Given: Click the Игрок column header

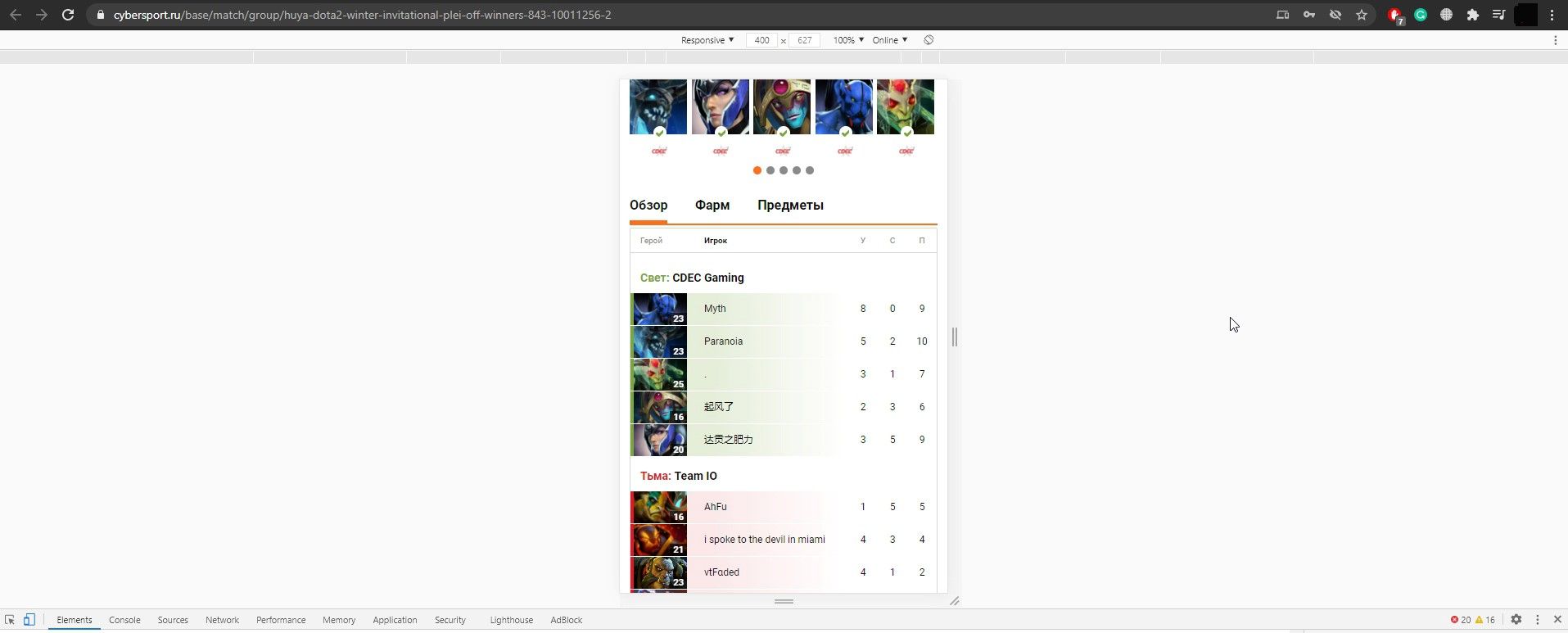Looking at the screenshot, I should pos(716,241).
